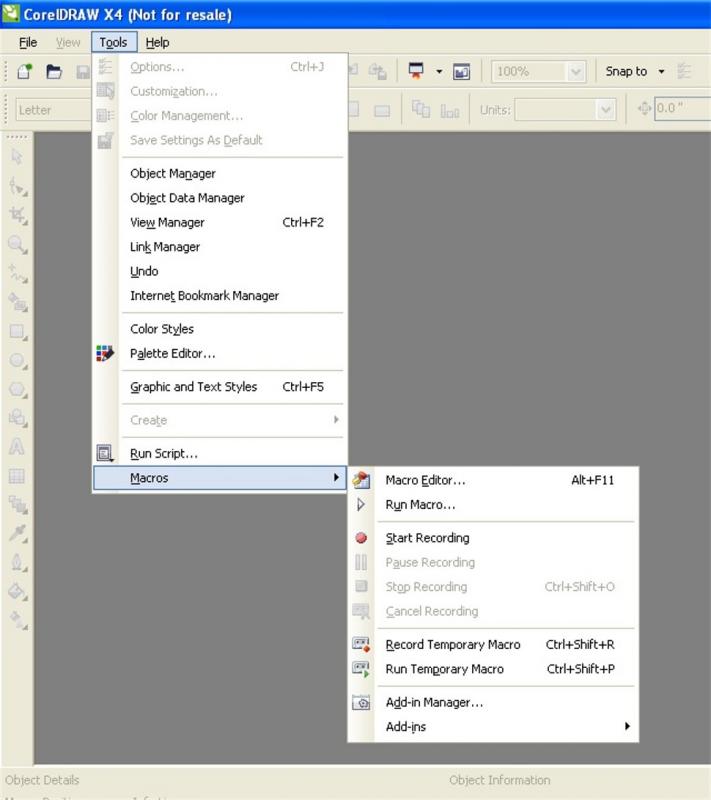Click the red Start Recording icon
This screenshot has width=711, height=800.
point(361,538)
